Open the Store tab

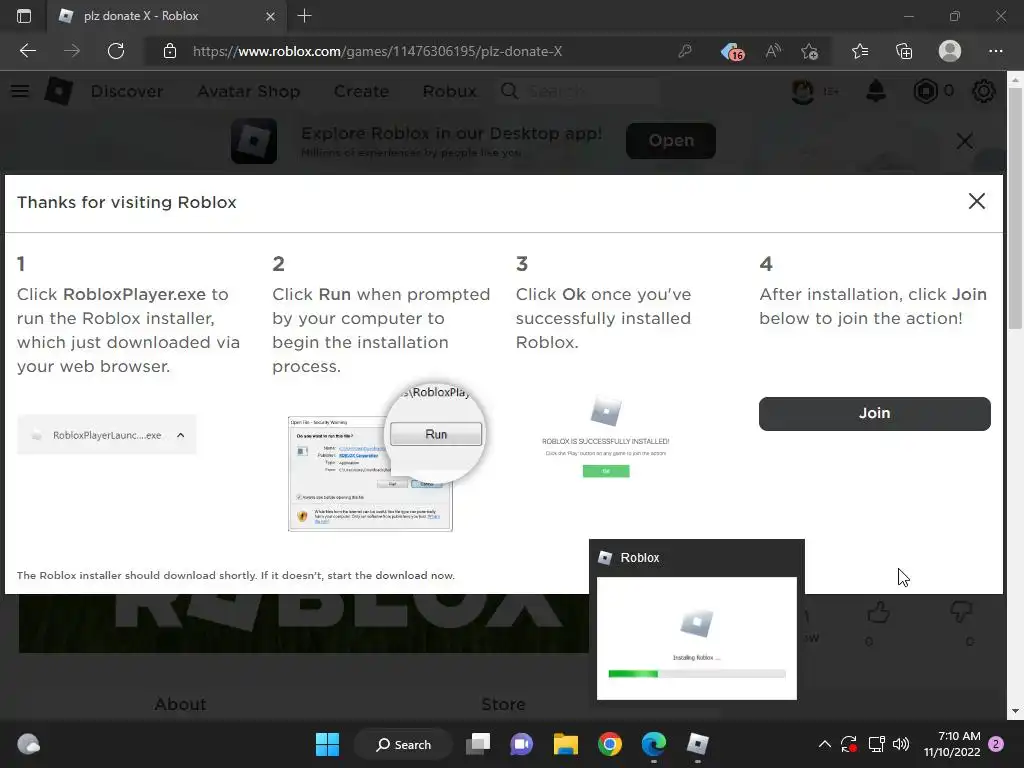(504, 704)
